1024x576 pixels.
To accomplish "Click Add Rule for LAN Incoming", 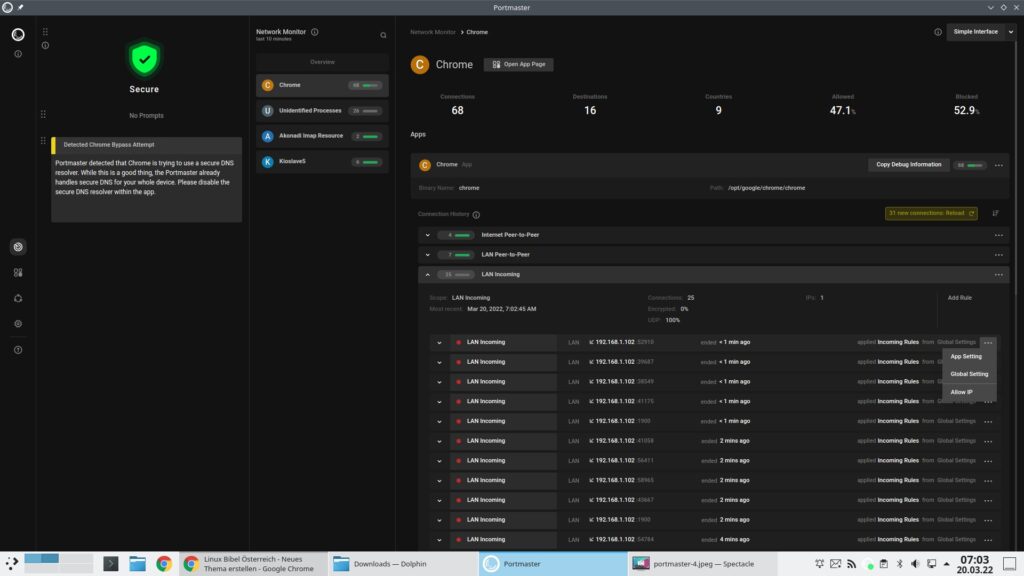I will pos(959,298).
